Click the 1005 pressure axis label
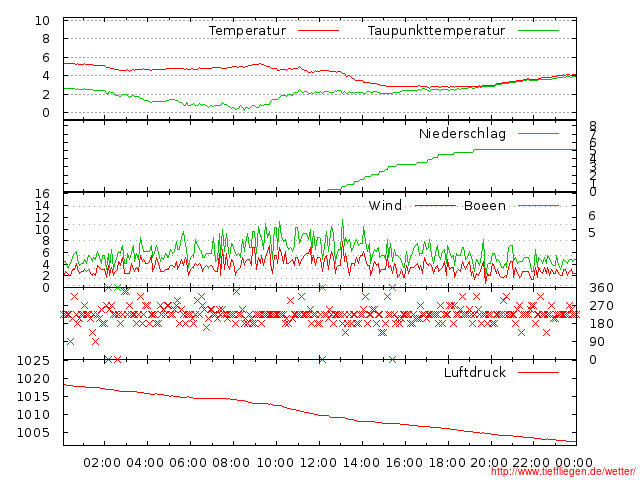640x480 pixels. point(33,433)
